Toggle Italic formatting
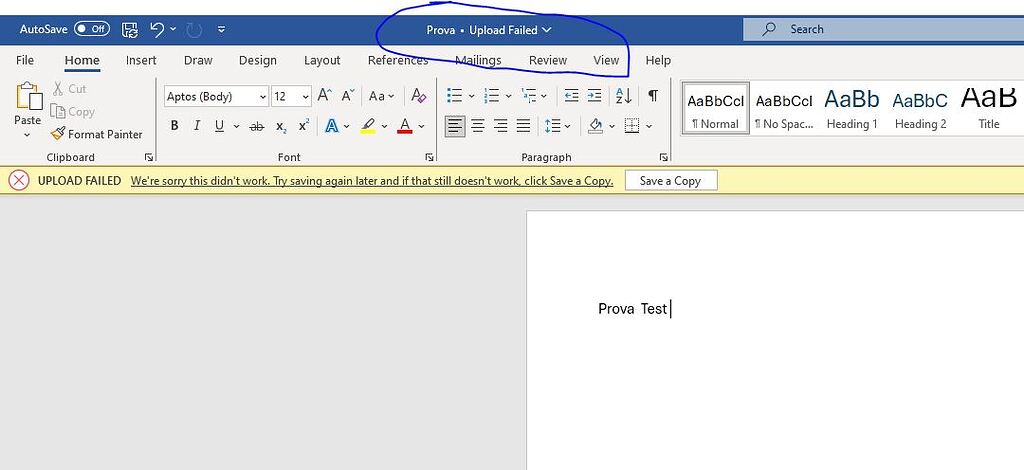The width and height of the screenshot is (1024, 470). (197, 126)
